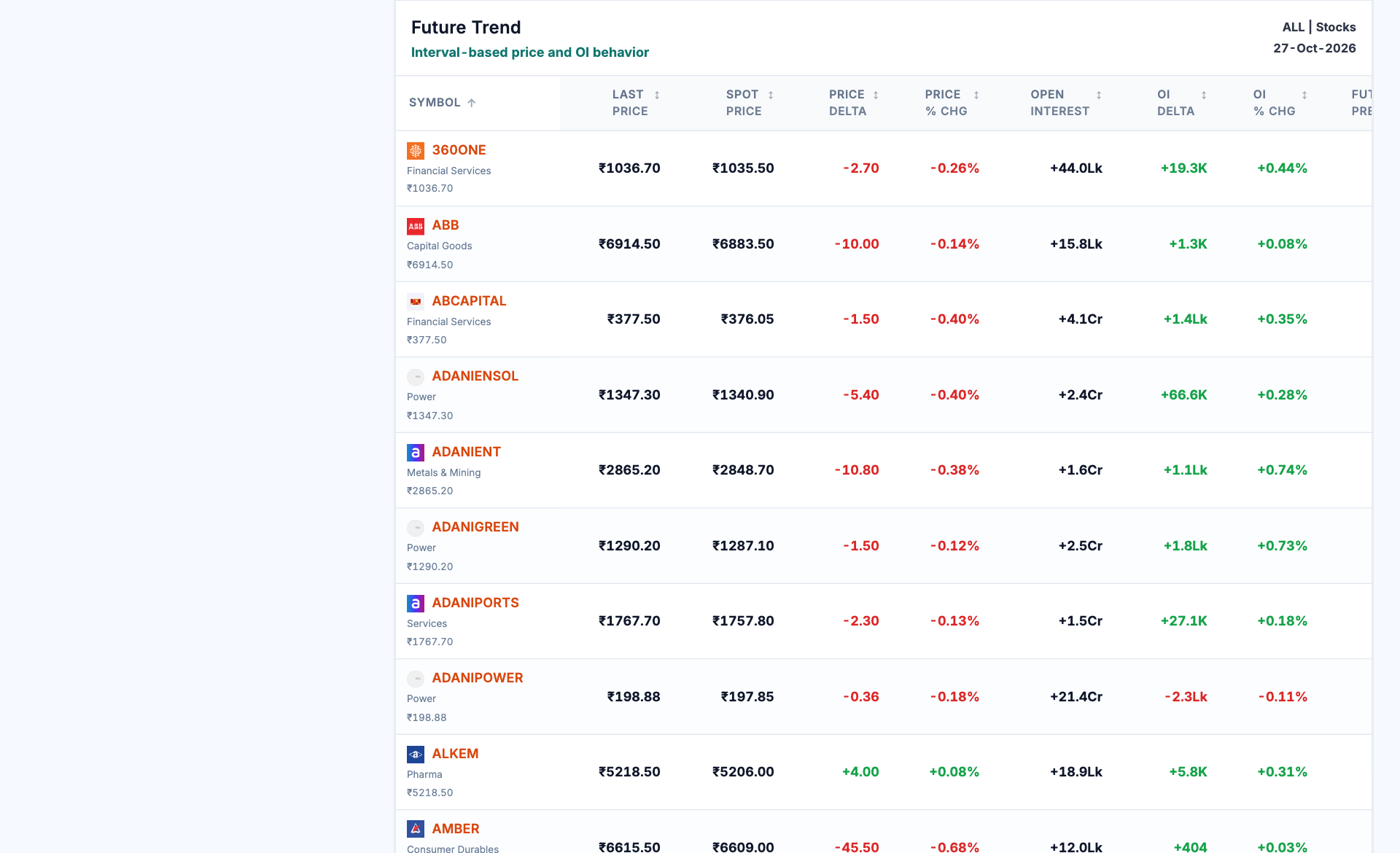Click the date 27-Oct-2026
Viewport: 1400px width, 853px height.
tap(1315, 48)
